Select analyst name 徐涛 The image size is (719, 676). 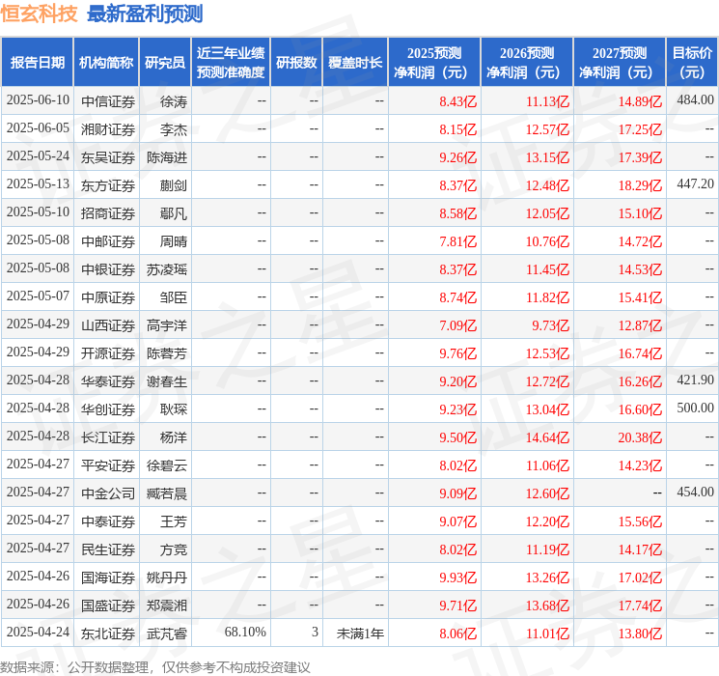point(173,101)
